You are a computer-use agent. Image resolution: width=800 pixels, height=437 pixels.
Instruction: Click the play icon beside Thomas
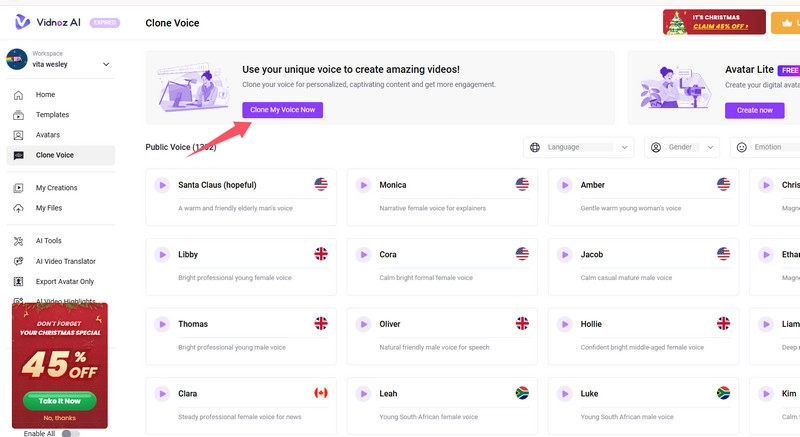[x=161, y=324]
